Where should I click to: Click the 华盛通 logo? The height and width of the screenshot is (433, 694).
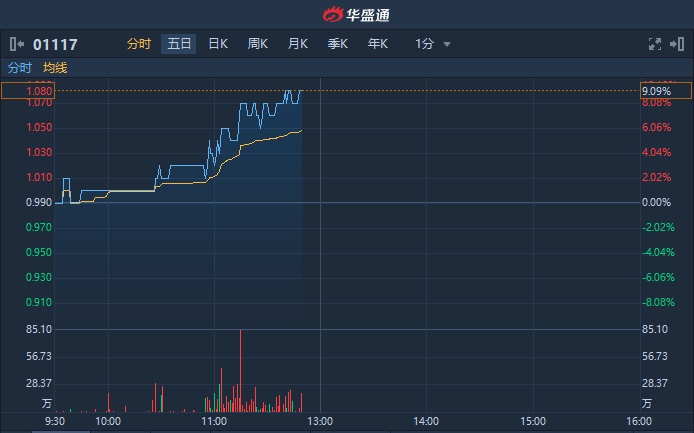tap(346, 14)
